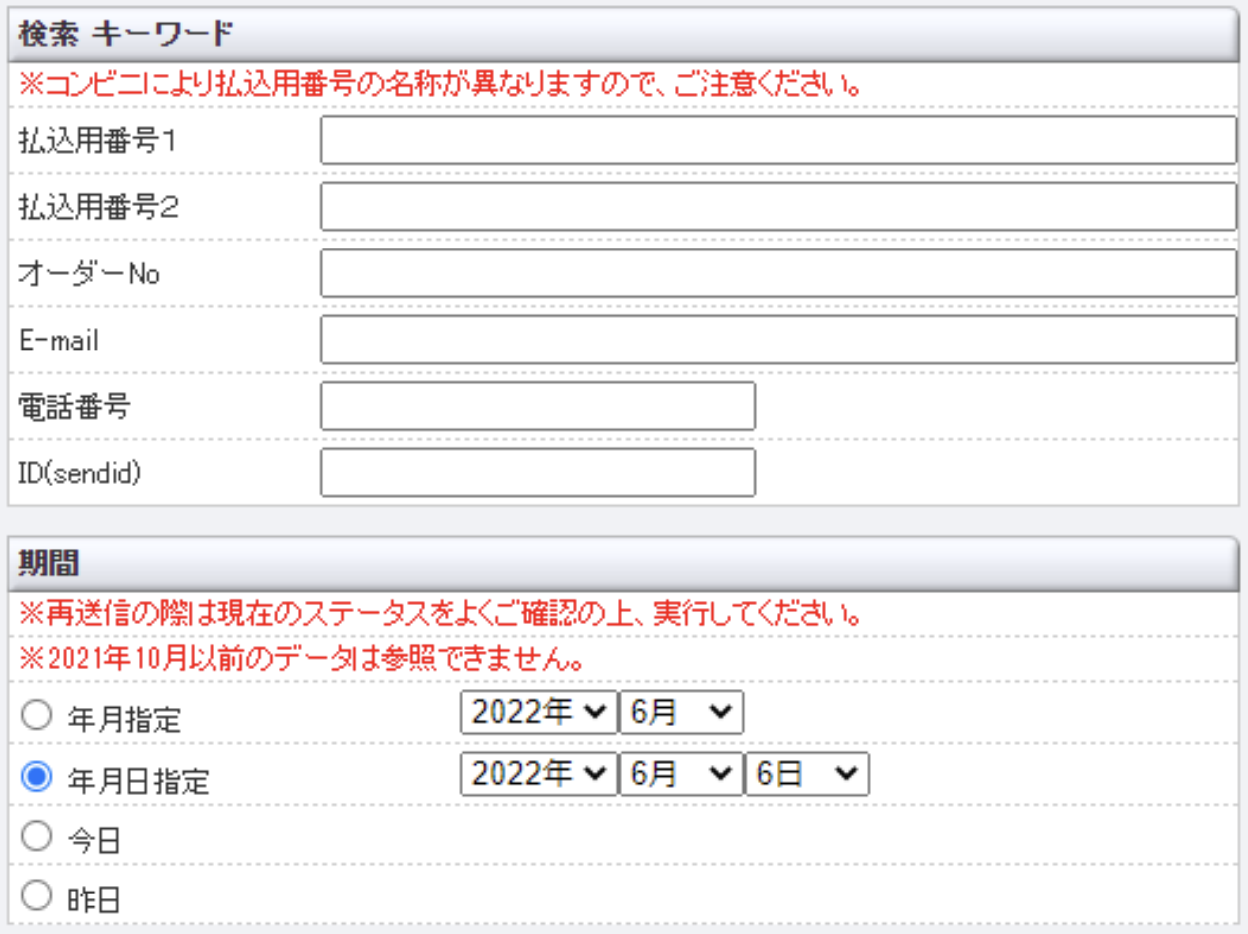Click the 払込用番号1 input field

(x=779, y=140)
